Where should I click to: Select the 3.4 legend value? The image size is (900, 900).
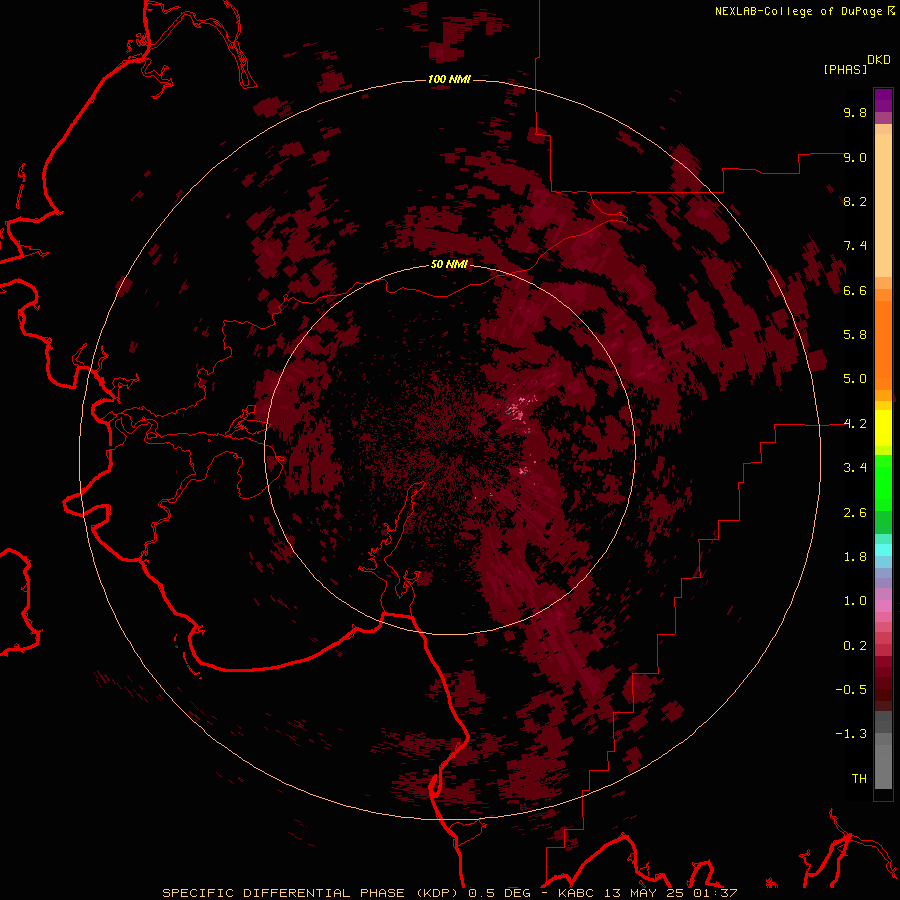pyautogui.click(x=855, y=468)
